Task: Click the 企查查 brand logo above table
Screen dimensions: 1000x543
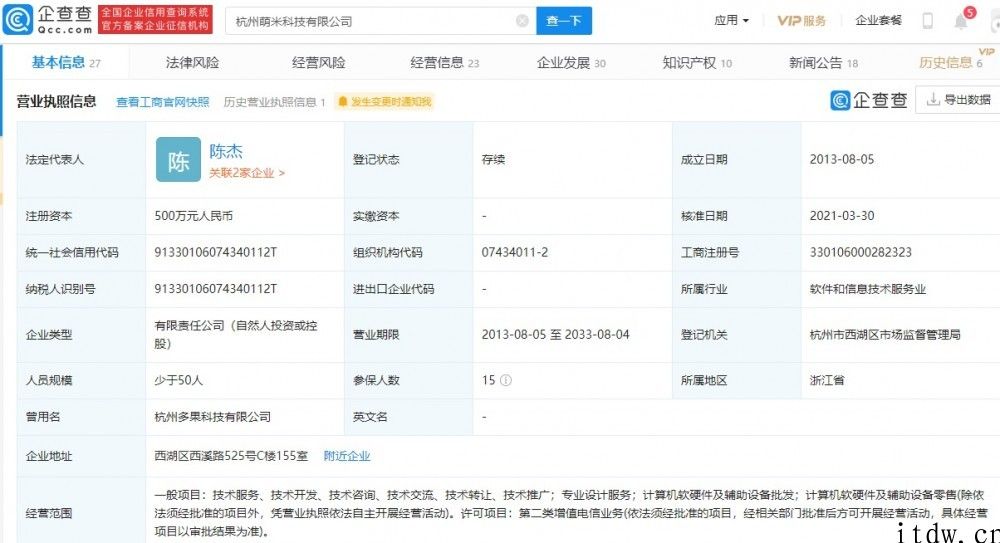Action: 869,100
